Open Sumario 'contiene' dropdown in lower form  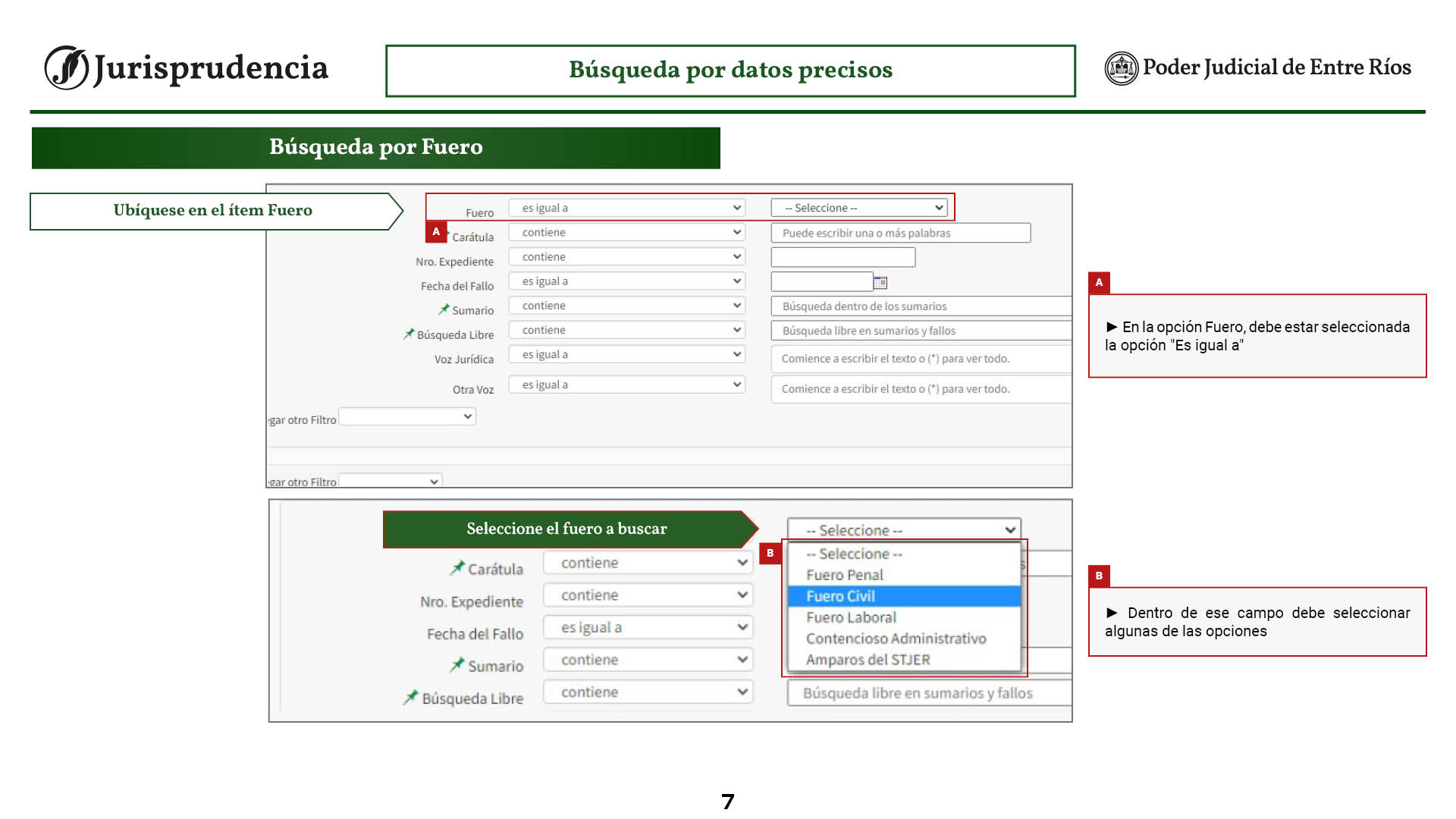[x=648, y=660]
